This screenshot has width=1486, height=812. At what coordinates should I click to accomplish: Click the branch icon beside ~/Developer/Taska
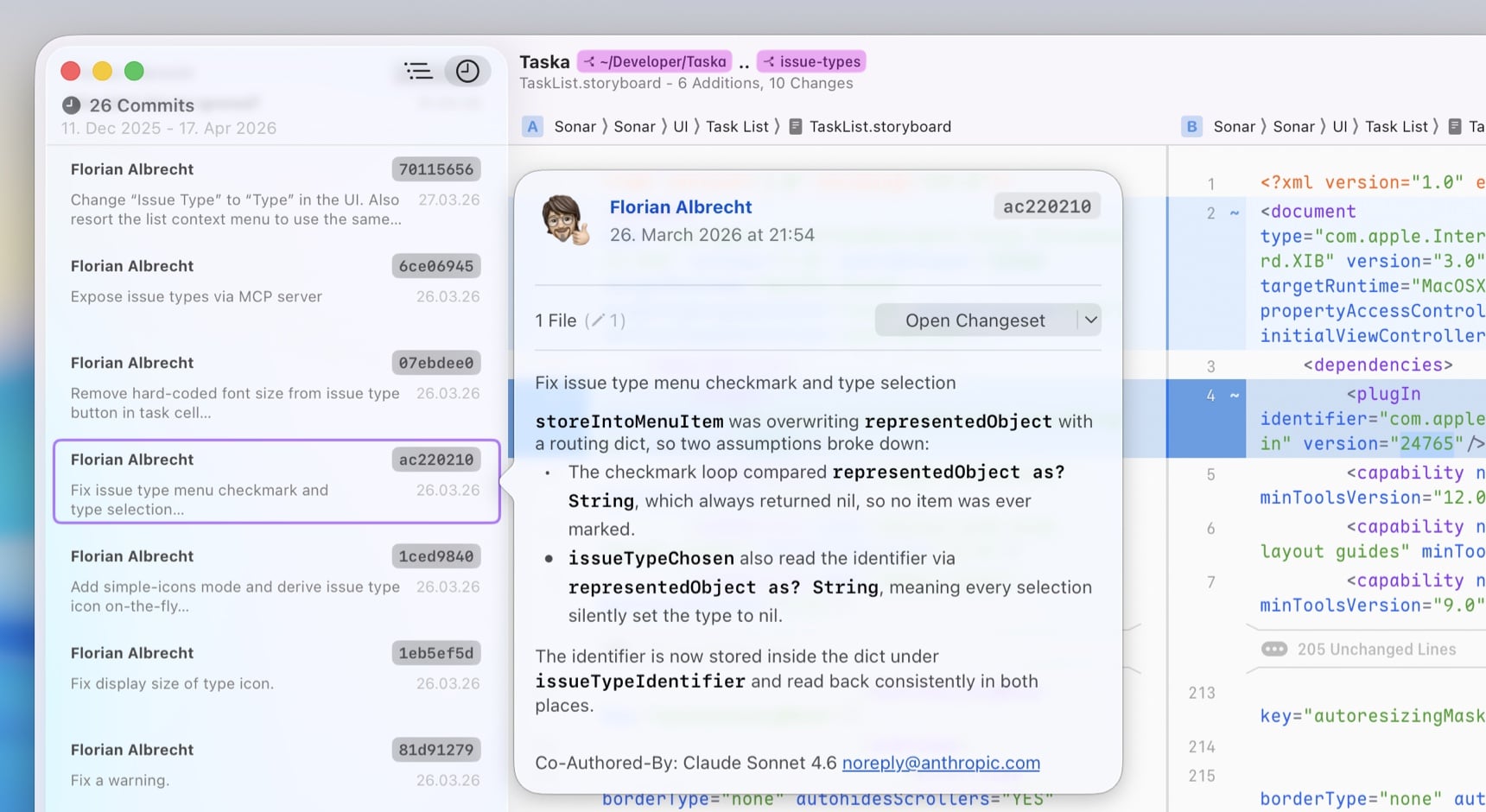pos(588,61)
